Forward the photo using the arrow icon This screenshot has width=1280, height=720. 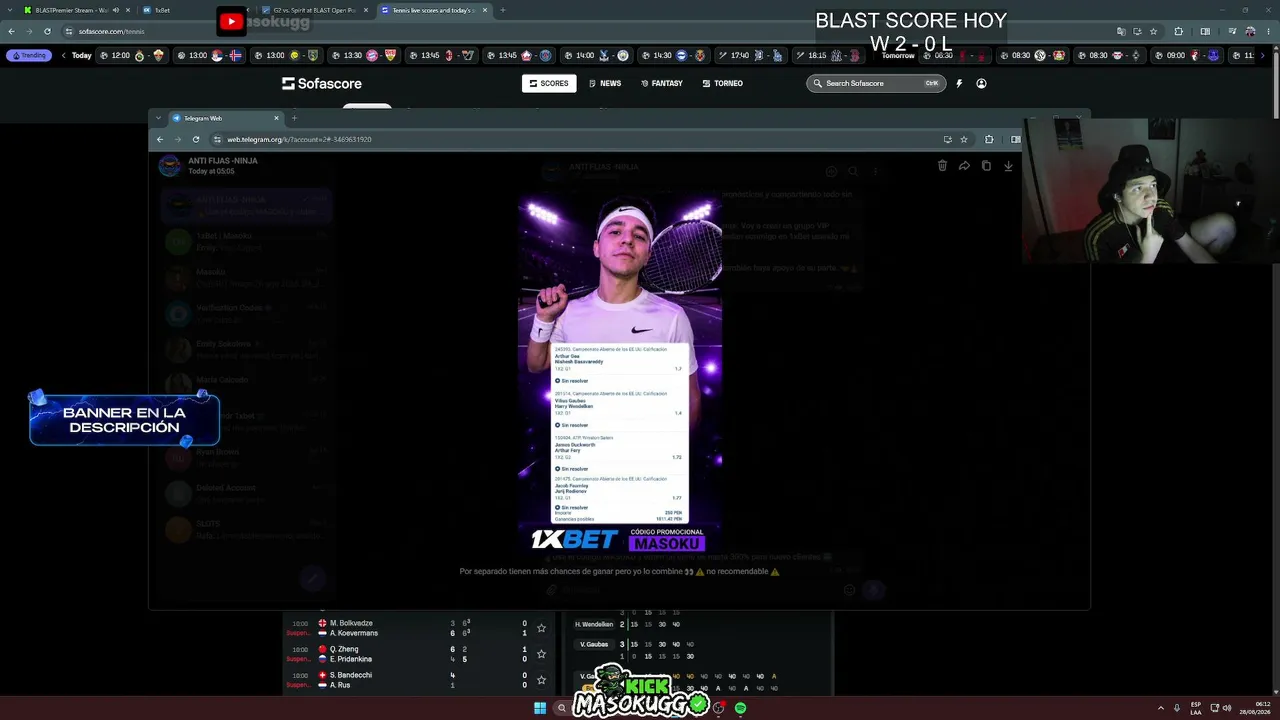(964, 166)
